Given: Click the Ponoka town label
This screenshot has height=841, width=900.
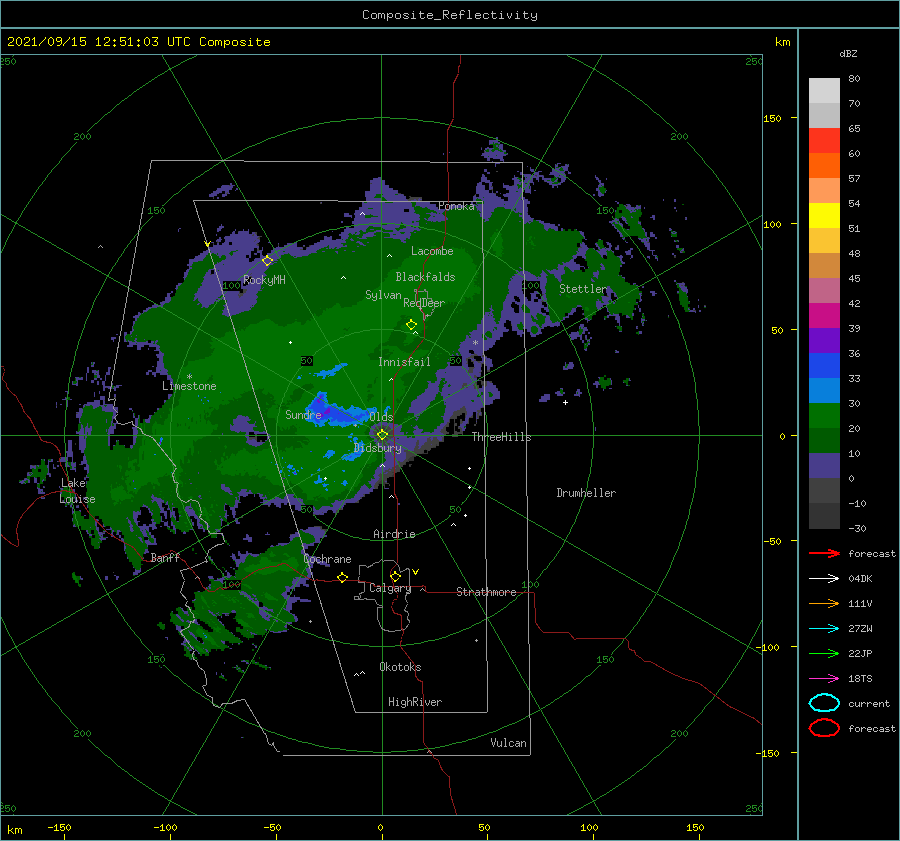Looking at the screenshot, I should pyautogui.click(x=457, y=206).
